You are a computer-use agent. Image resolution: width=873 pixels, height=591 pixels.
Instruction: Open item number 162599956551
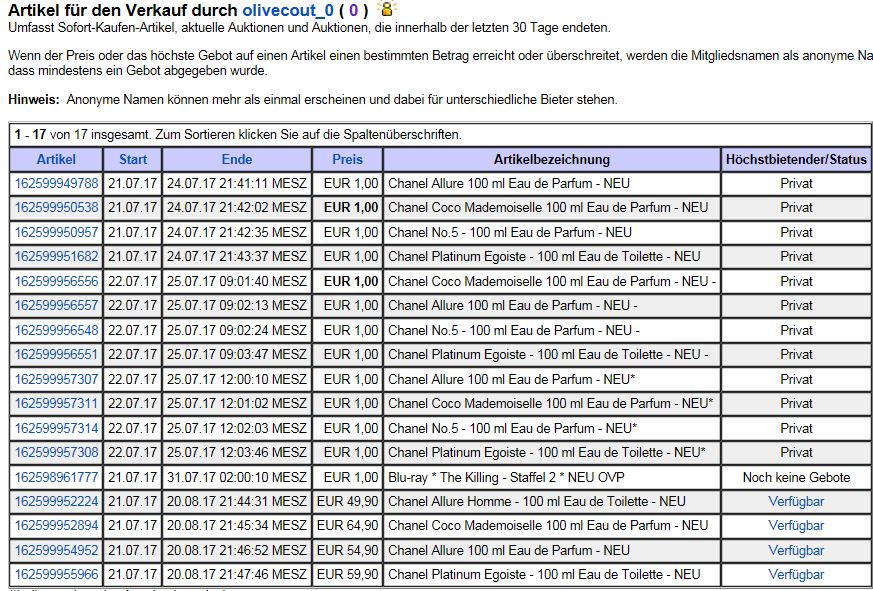pos(56,354)
